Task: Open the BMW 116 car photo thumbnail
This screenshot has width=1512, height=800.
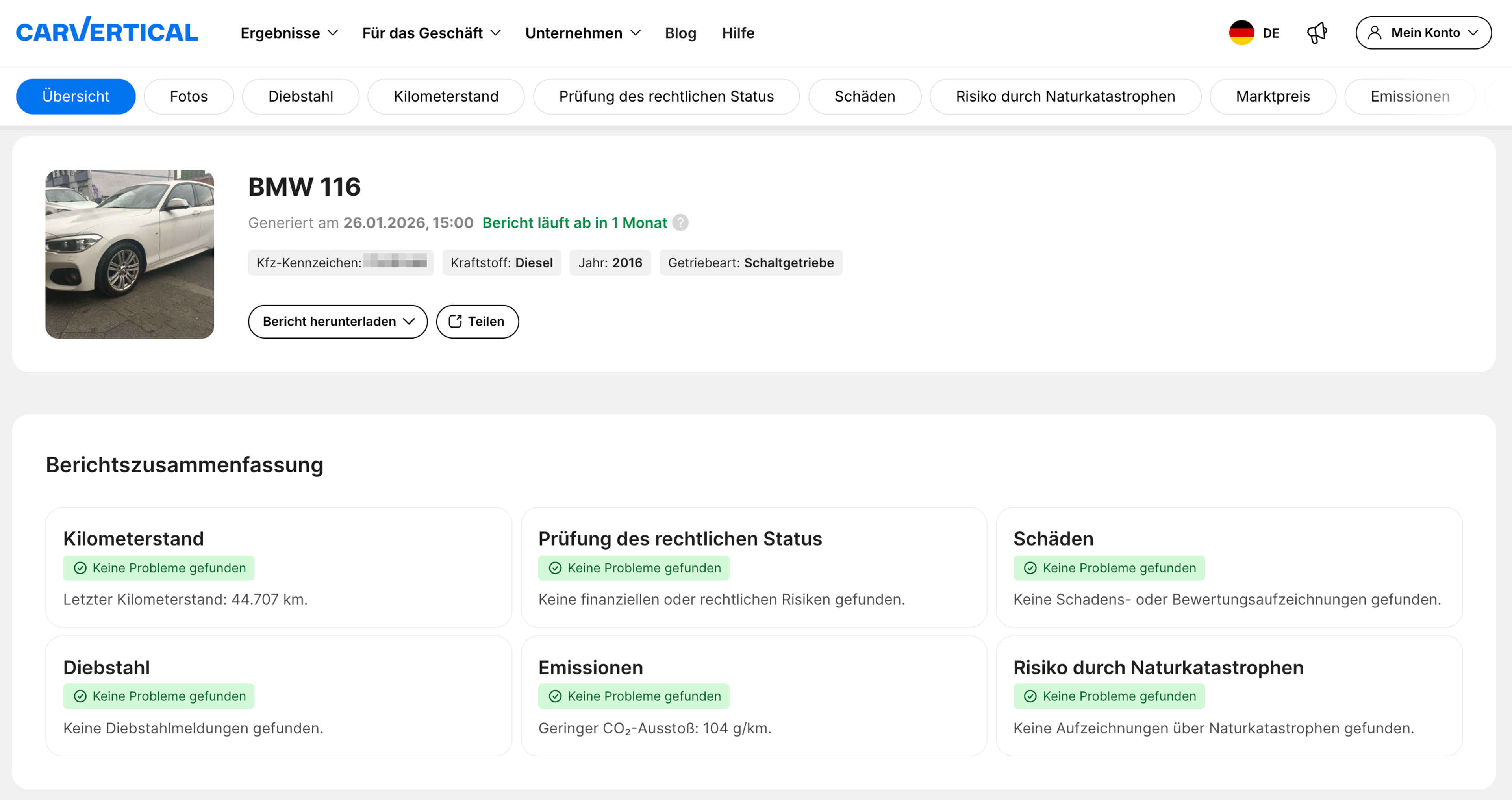Action: (130, 254)
